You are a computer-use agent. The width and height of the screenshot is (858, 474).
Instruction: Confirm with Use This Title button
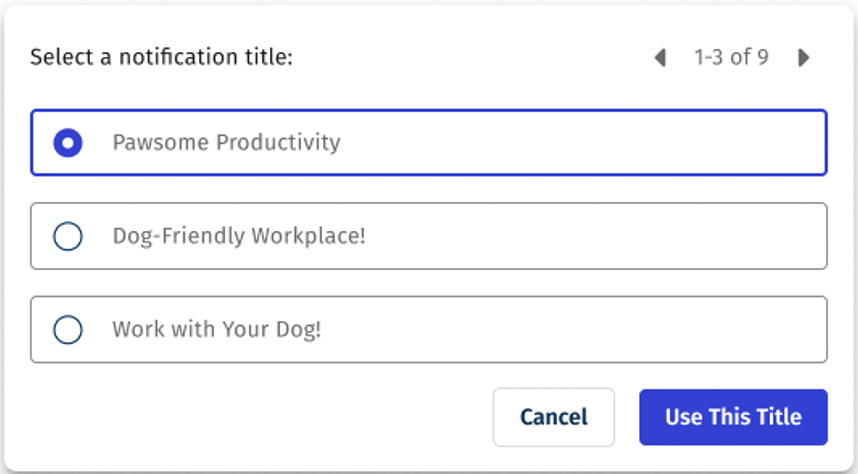[733, 417]
